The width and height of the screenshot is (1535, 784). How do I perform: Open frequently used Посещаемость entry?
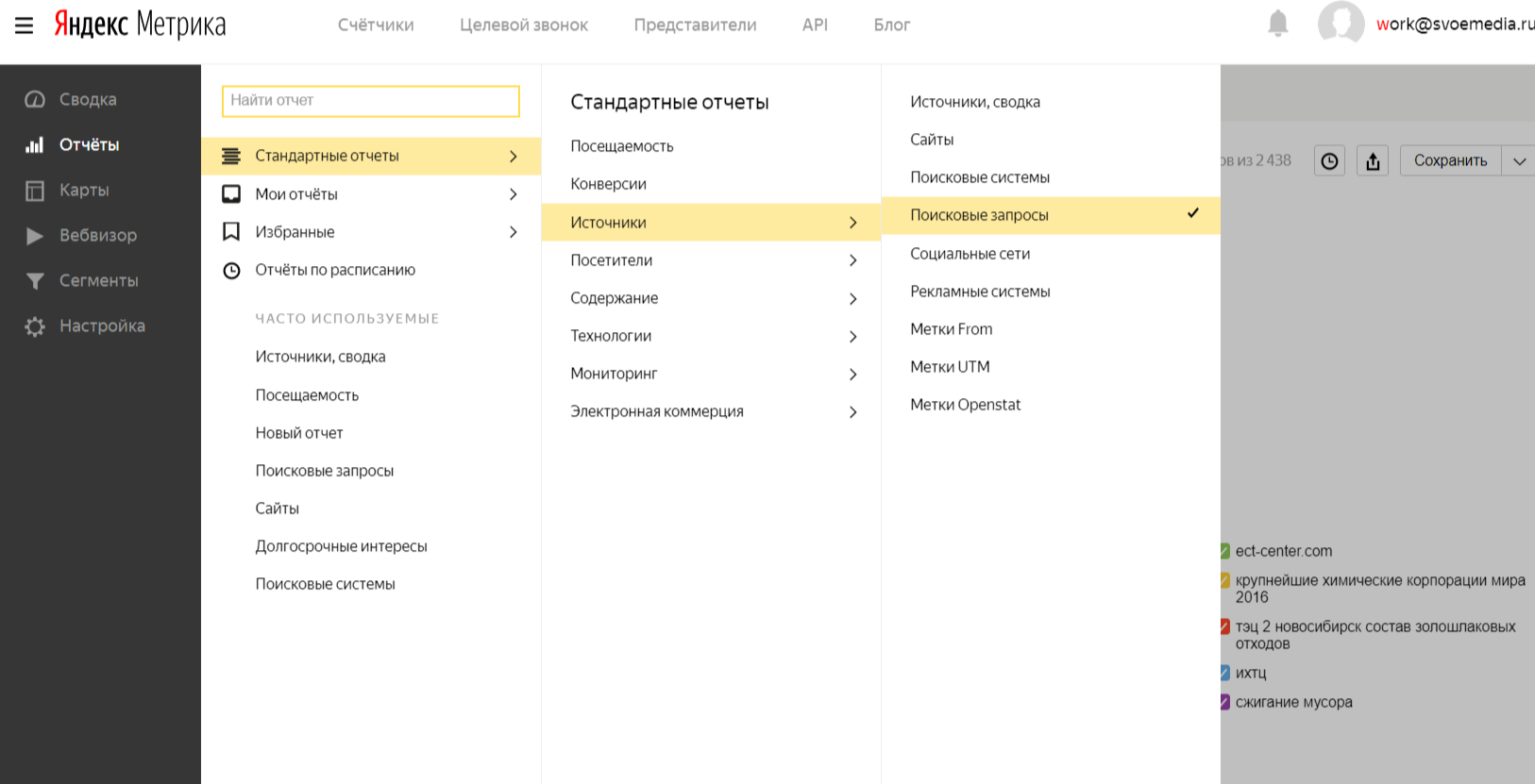[x=307, y=395]
